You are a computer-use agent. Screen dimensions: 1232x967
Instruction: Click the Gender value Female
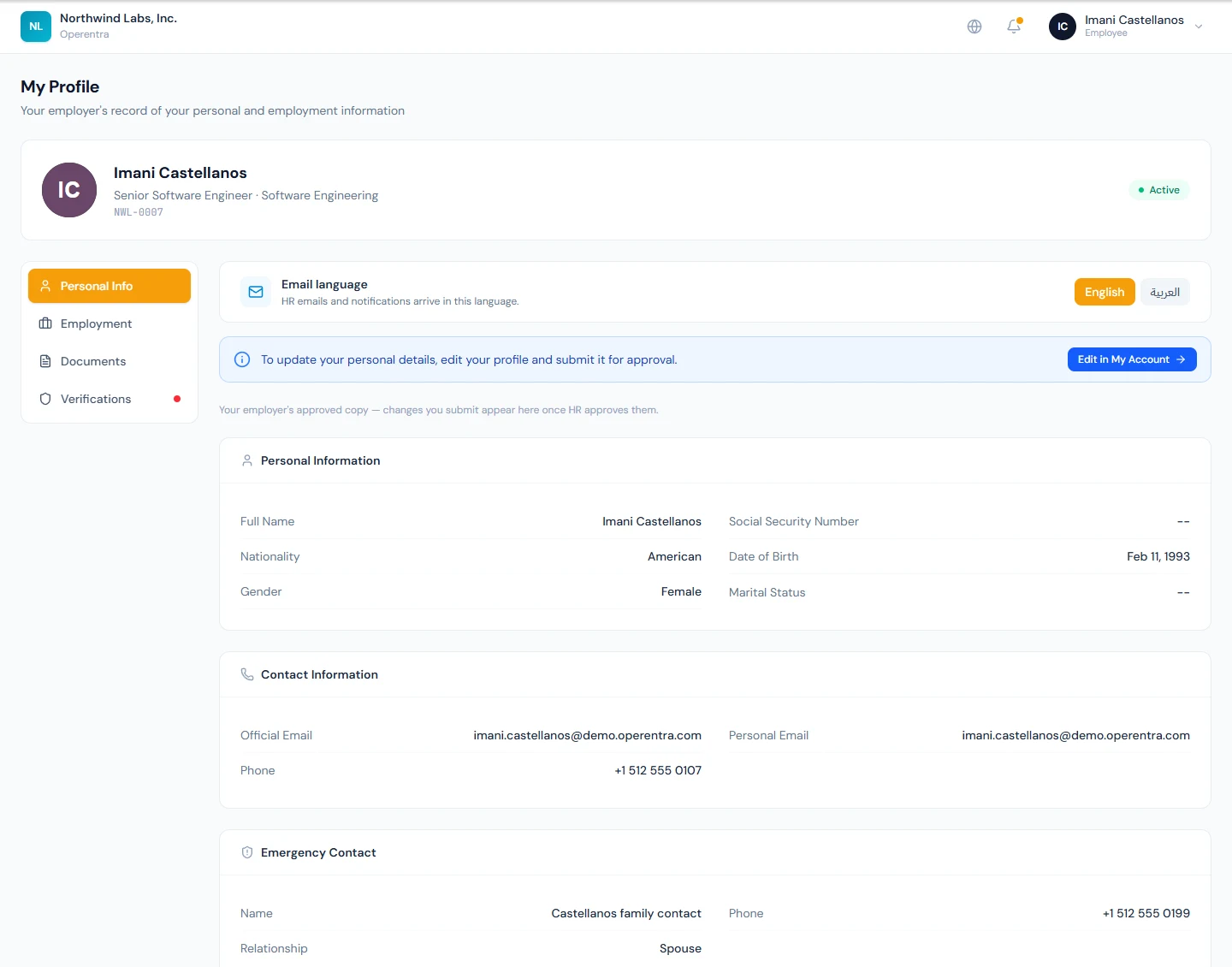click(681, 591)
